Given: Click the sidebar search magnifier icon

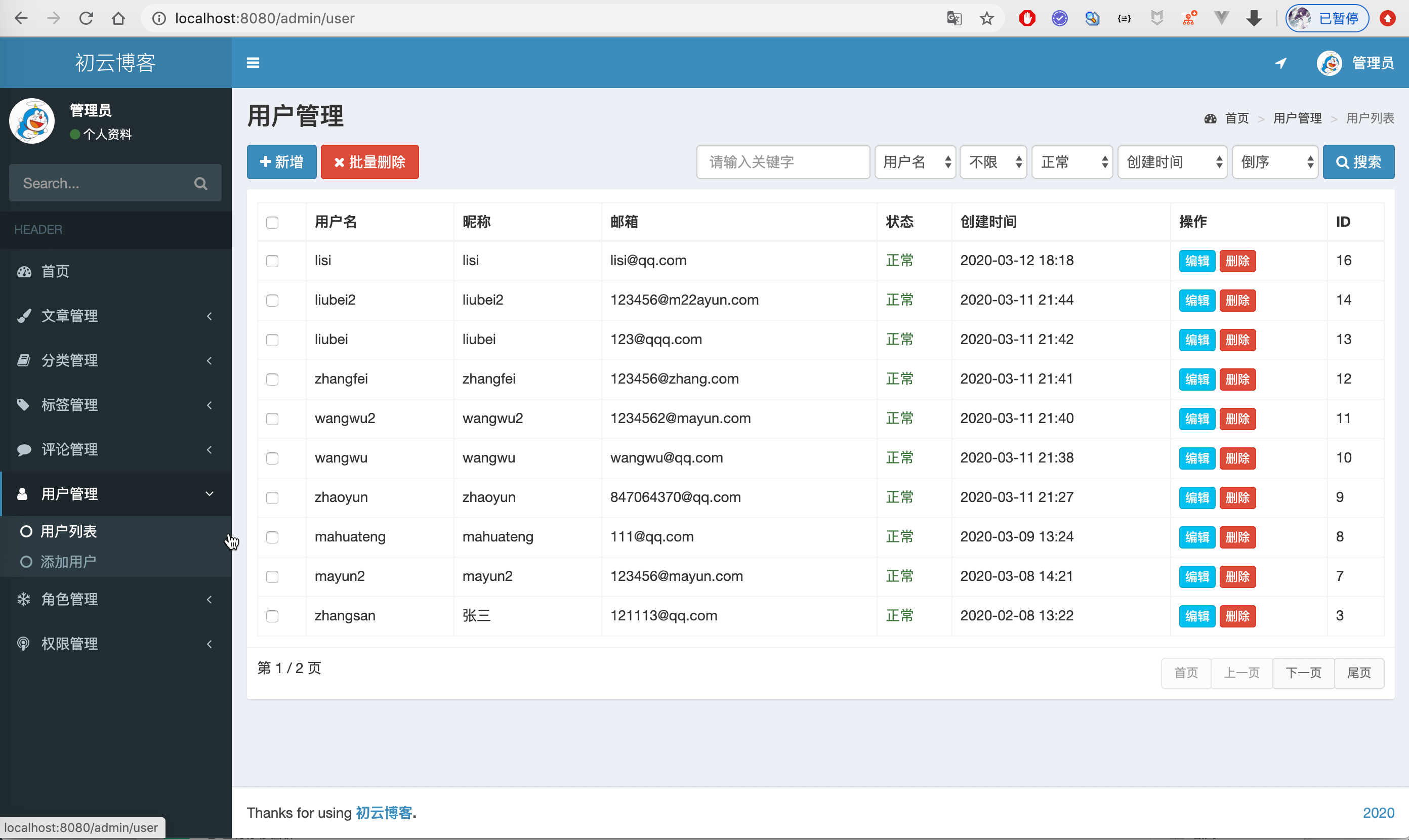Looking at the screenshot, I should coord(200,183).
